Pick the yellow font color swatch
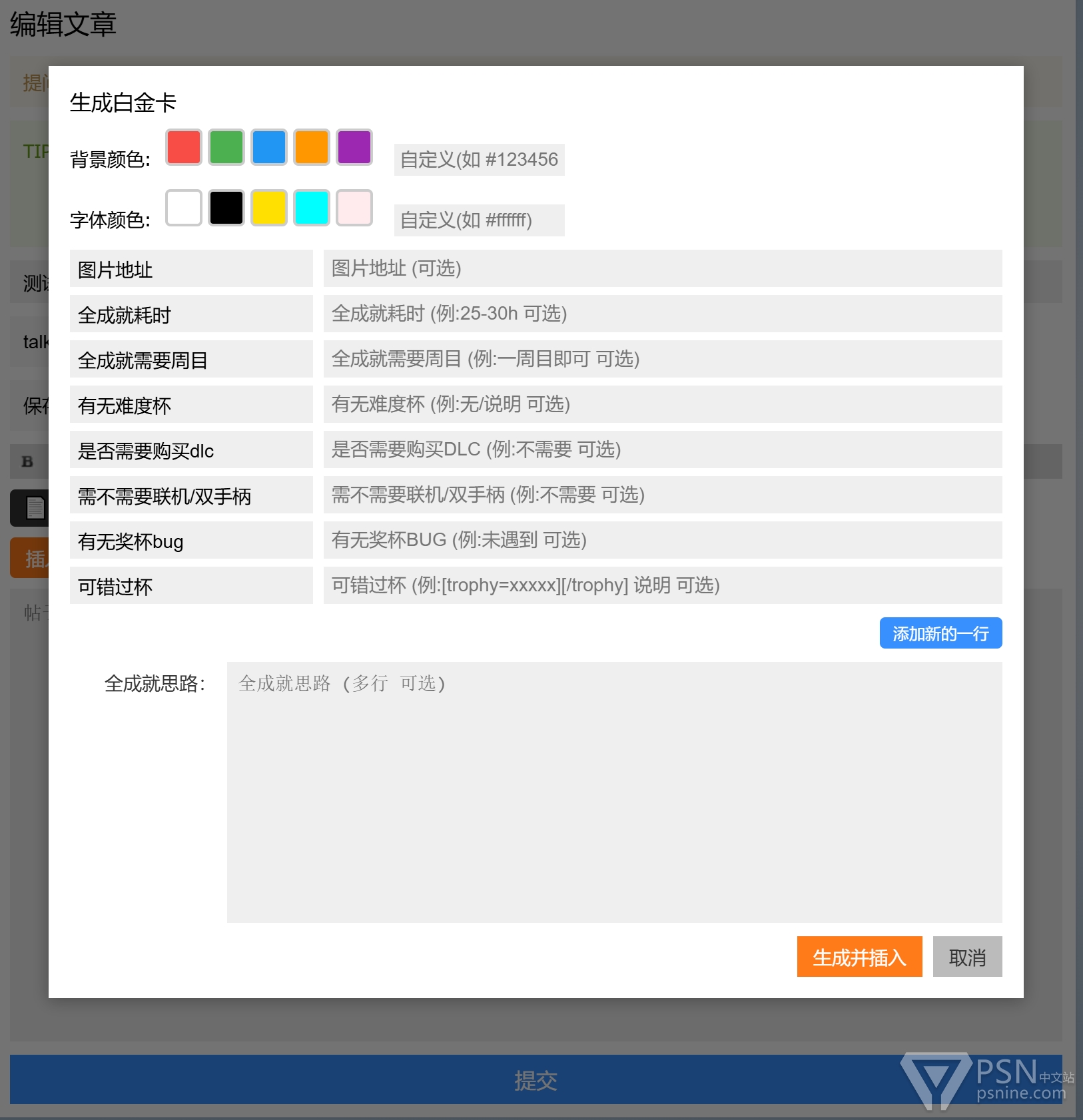This screenshot has width=1083, height=1120. (x=269, y=208)
